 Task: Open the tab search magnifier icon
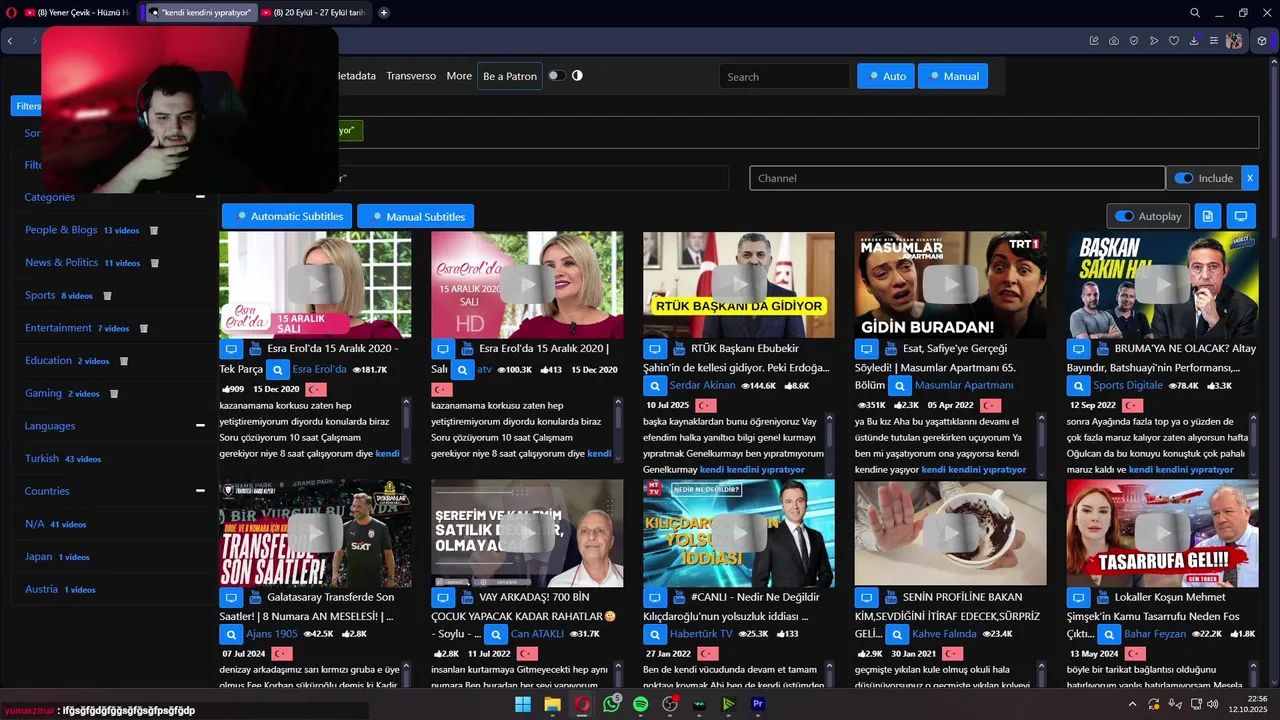pos(1195,13)
